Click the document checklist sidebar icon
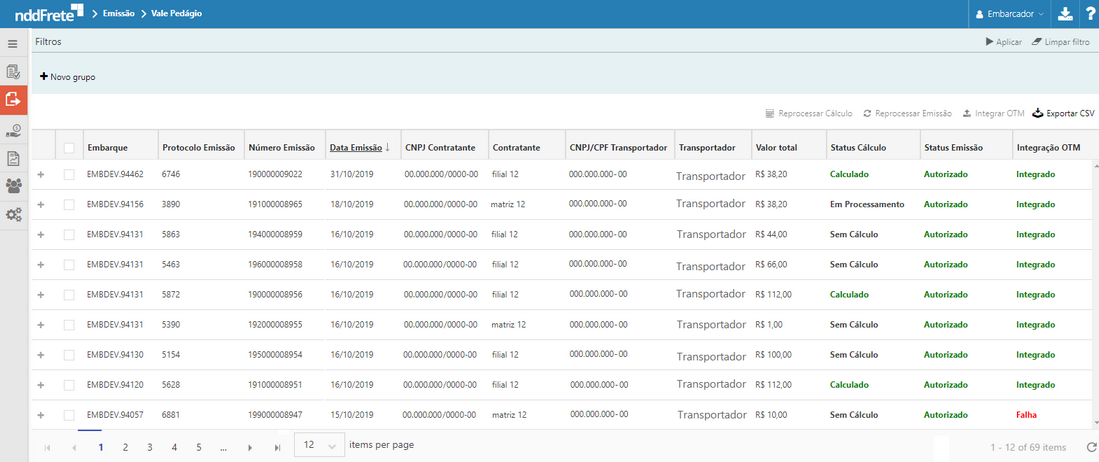The image size is (1099, 462). pos(13,72)
